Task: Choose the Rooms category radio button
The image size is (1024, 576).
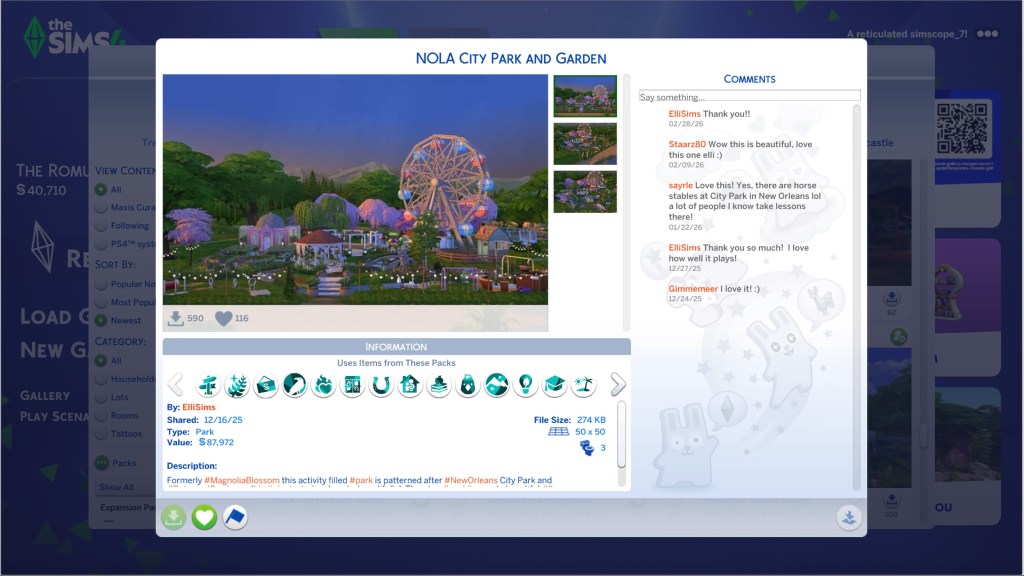Action: (101, 415)
